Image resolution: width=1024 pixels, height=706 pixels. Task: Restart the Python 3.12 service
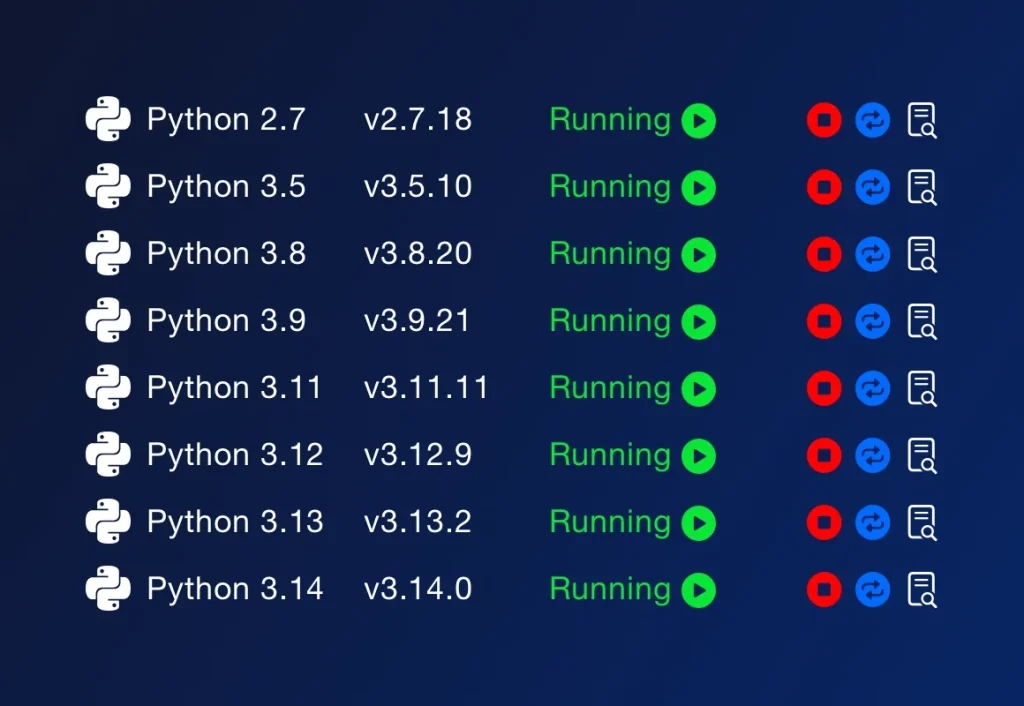872,455
